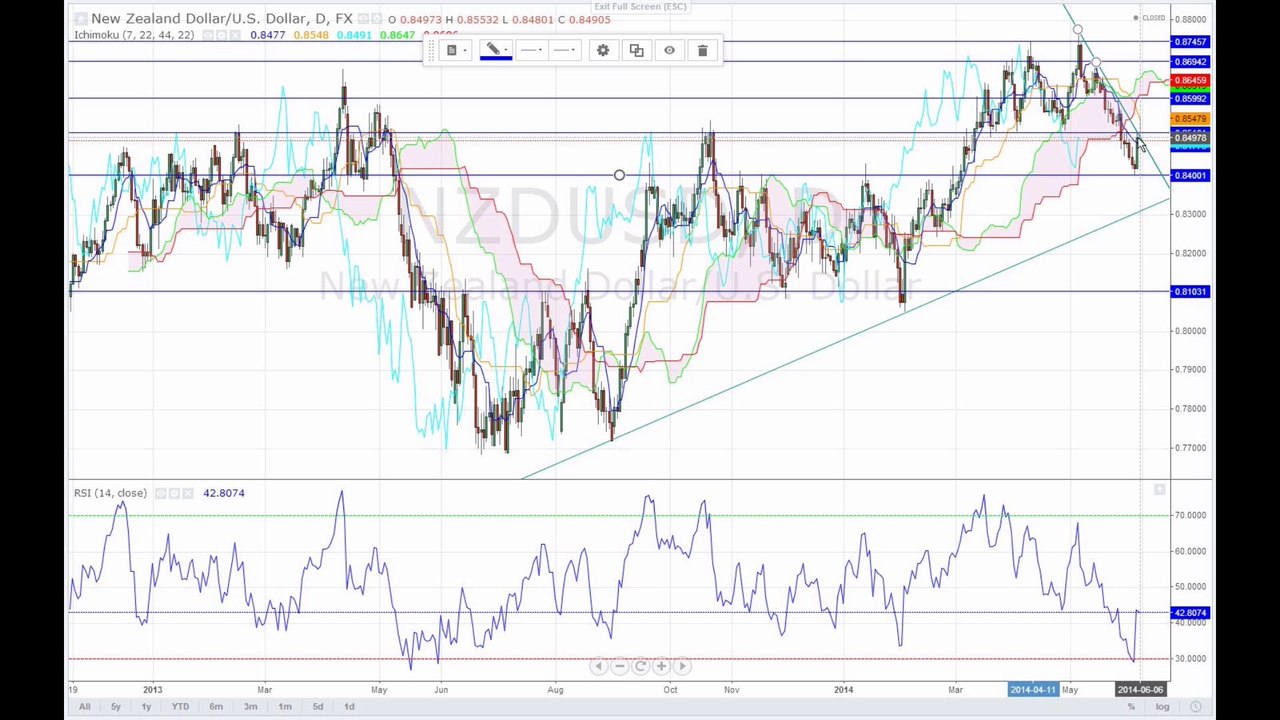The width and height of the screenshot is (1280, 720).
Task: Click the 2014-06-06 date marker
Action: (x=1141, y=689)
